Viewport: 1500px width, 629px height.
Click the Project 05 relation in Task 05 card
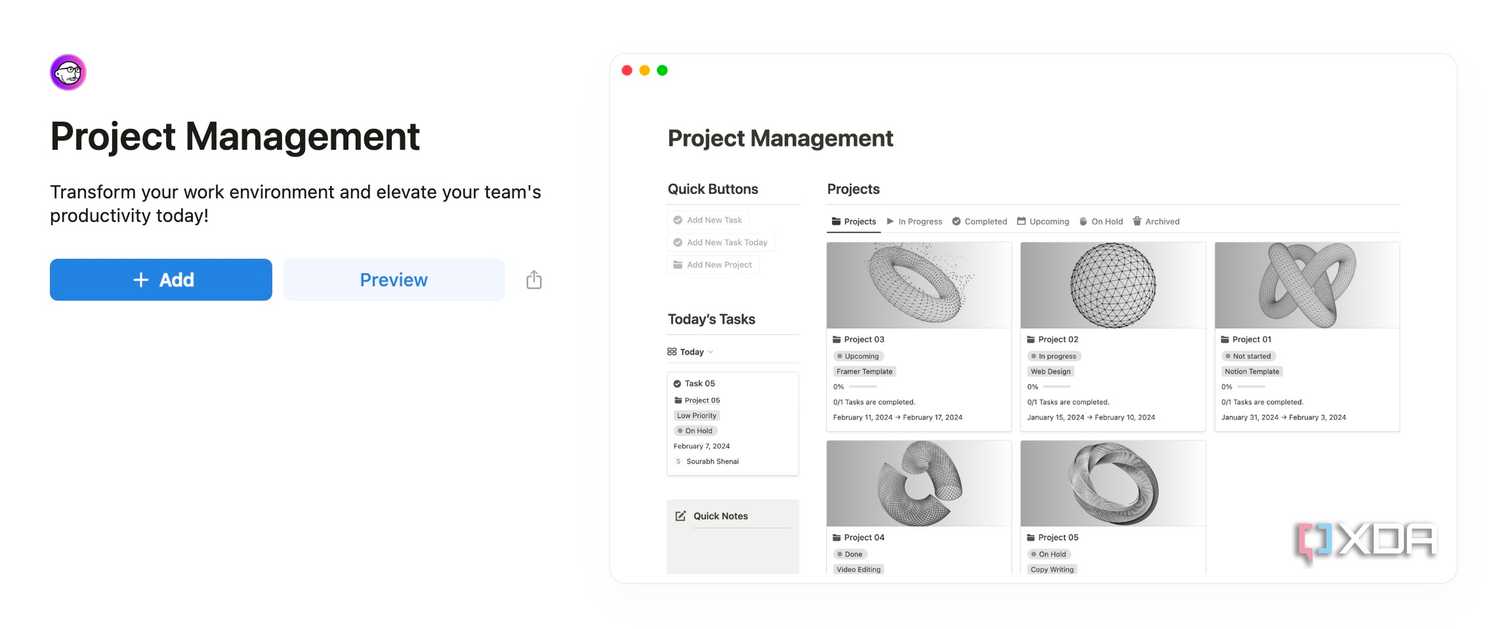(697, 400)
